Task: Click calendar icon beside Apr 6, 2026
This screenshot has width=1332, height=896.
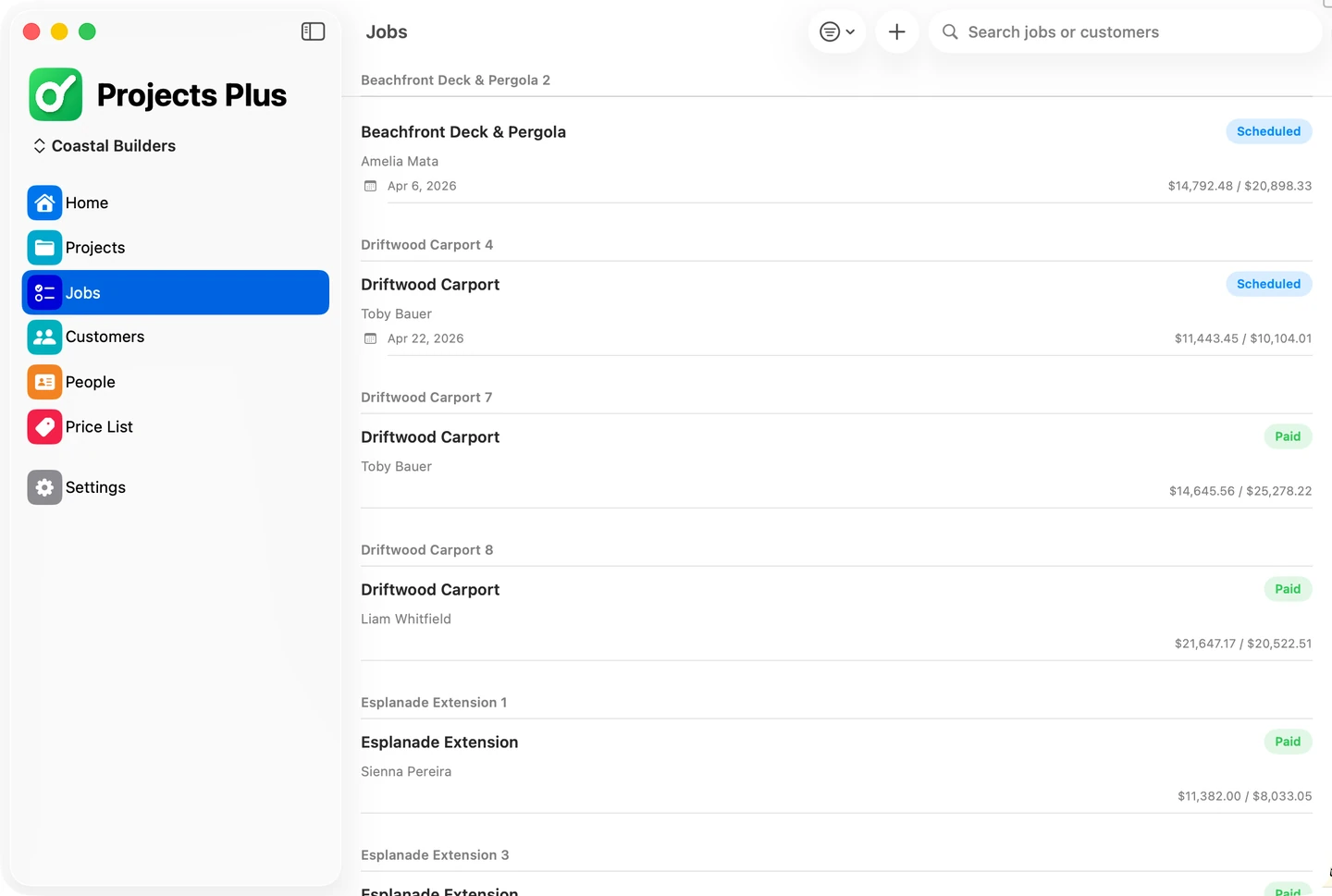Action: point(370,186)
